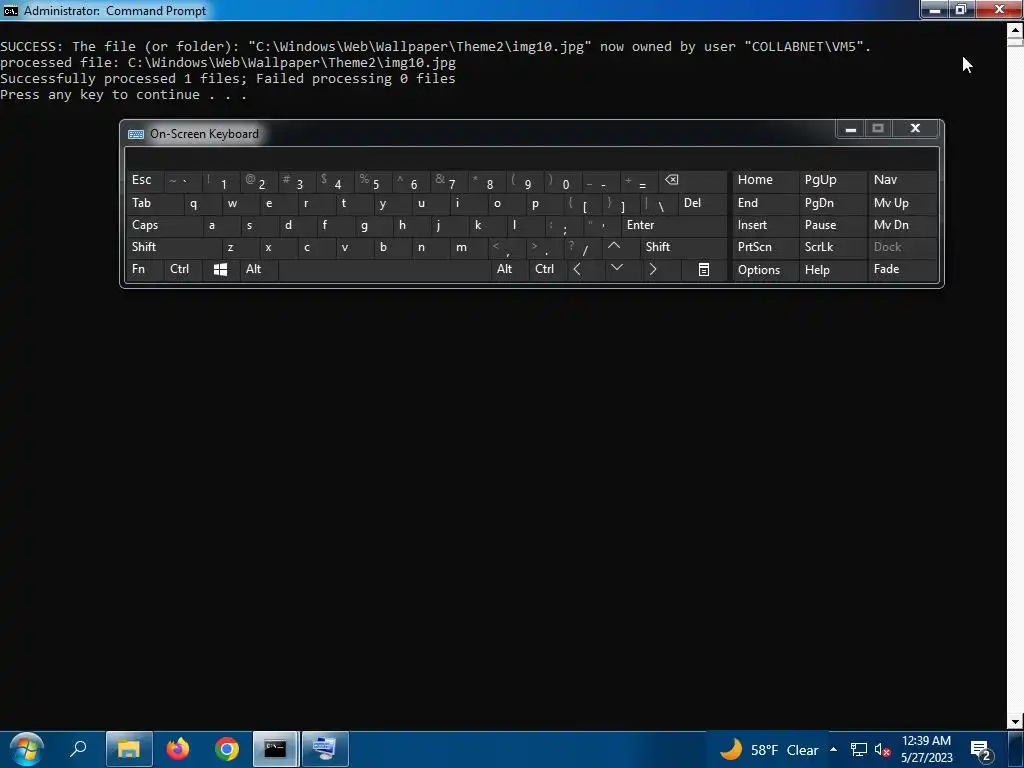The image size is (1024, 768).
Task: Minimize the On-Screen Keyboard window
Action: (850, 129)
